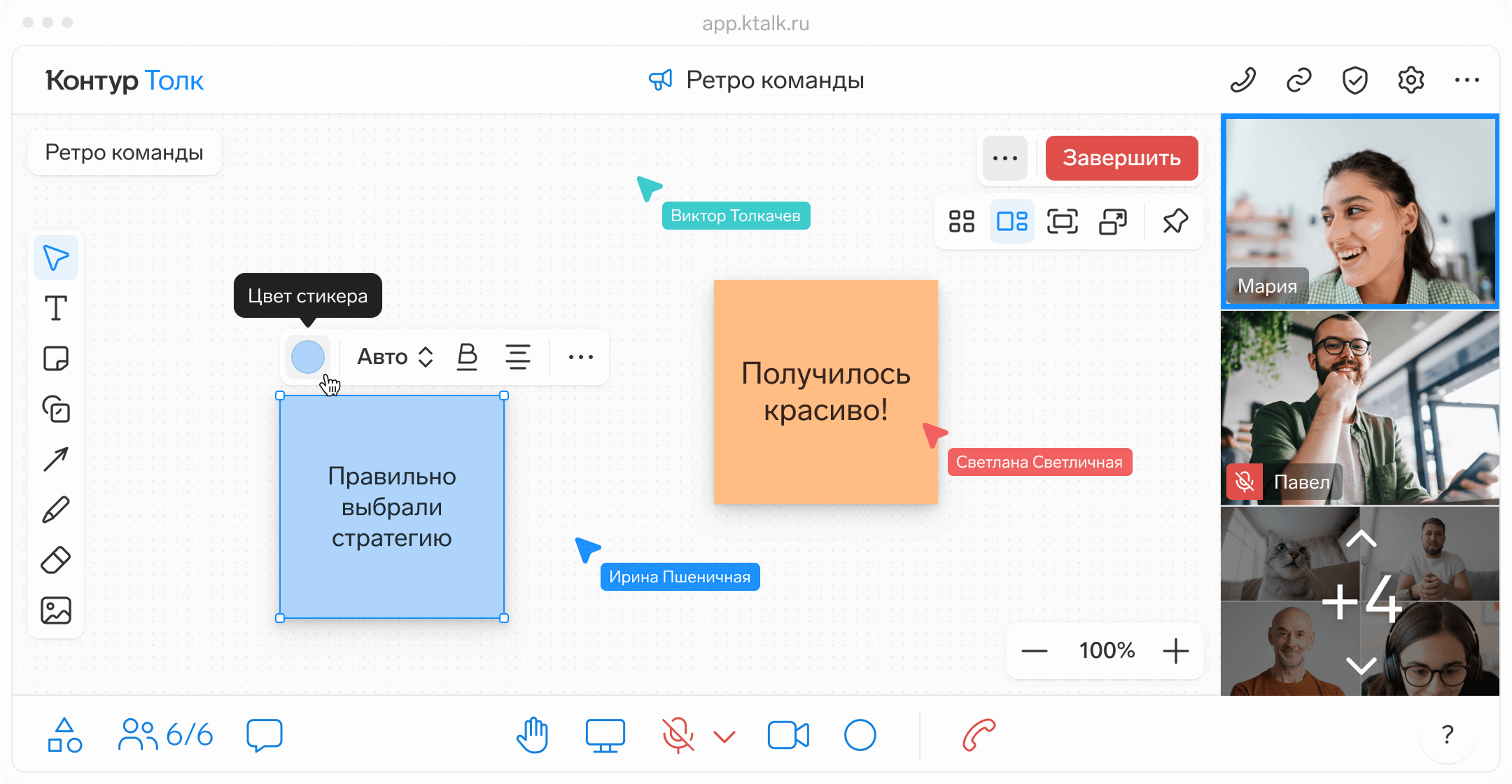This screenshot has height=784, width=1512.
Task: Open the Ретро команды board title
Action: point(125,153)
